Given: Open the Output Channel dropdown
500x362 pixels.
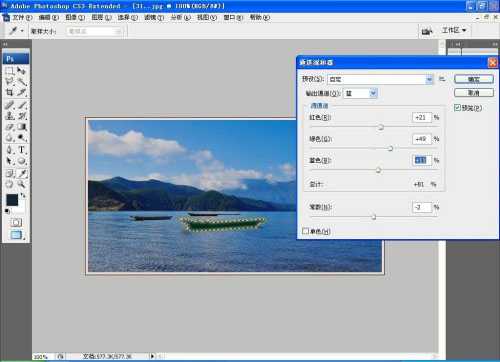Looking at the screenshot, I should (360, 93).
